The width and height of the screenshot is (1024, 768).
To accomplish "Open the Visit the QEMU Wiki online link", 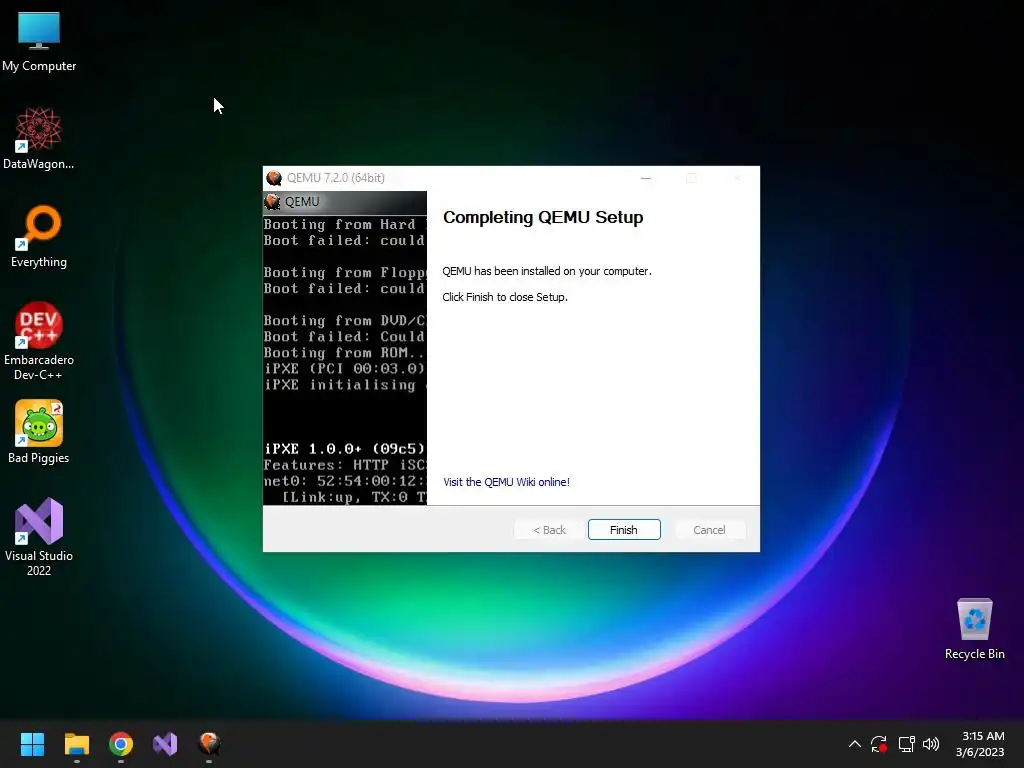I will point(506,482).
